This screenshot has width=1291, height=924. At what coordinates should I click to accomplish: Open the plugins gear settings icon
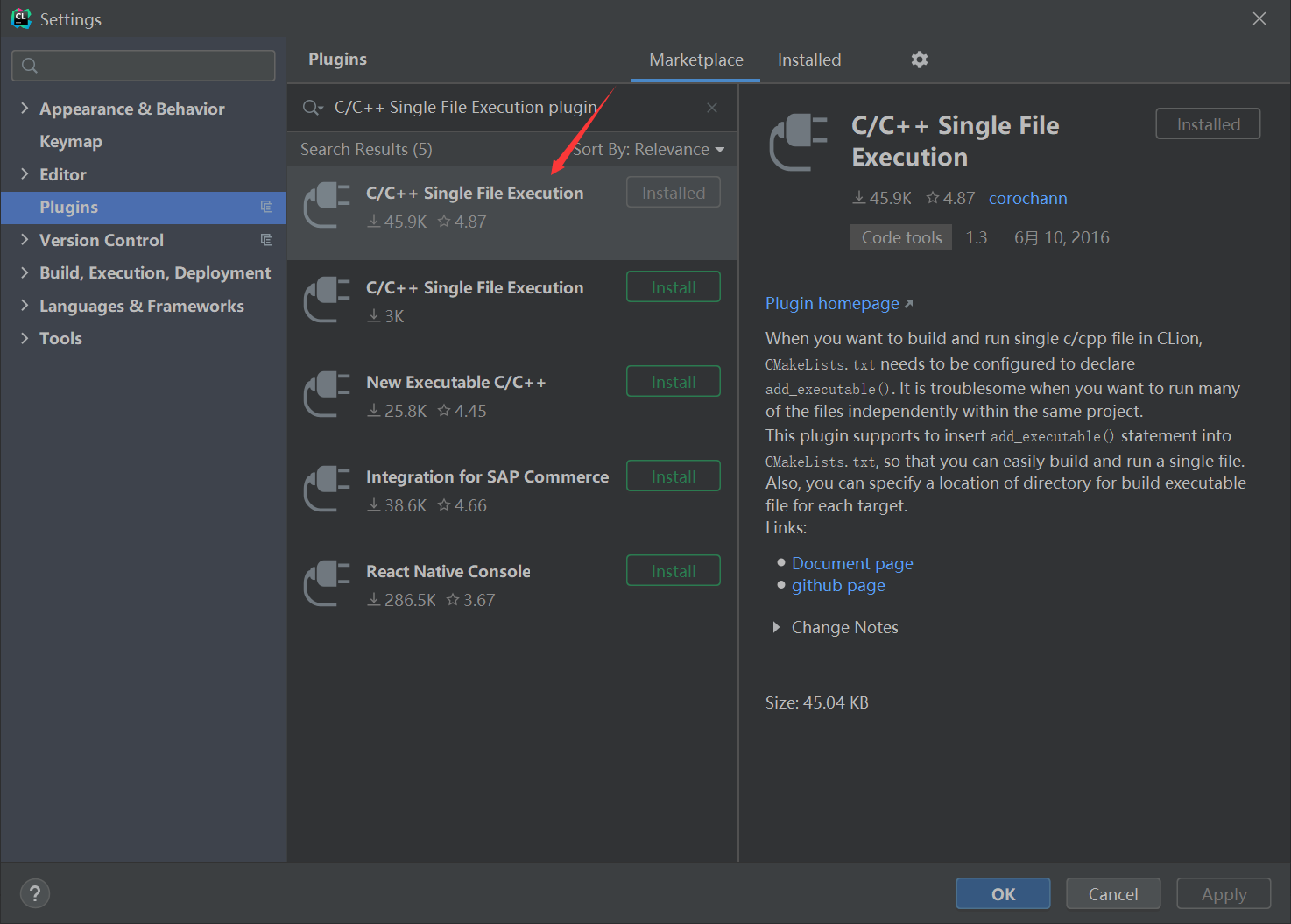(x=919, y=60)
